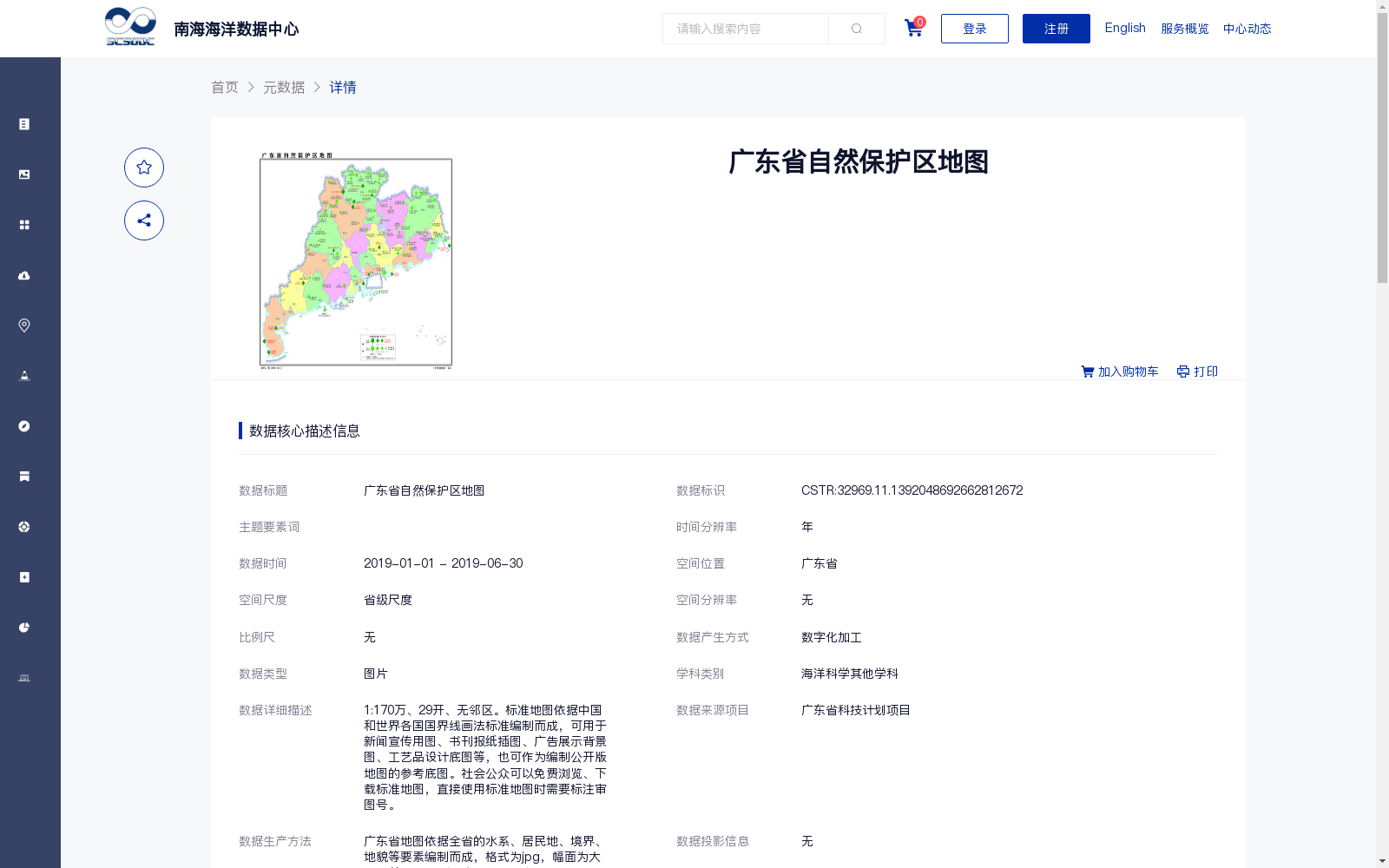The image size is (1389, 868).
Task: Click 海洋科学其他学科 value
Action: pos(850,674)
